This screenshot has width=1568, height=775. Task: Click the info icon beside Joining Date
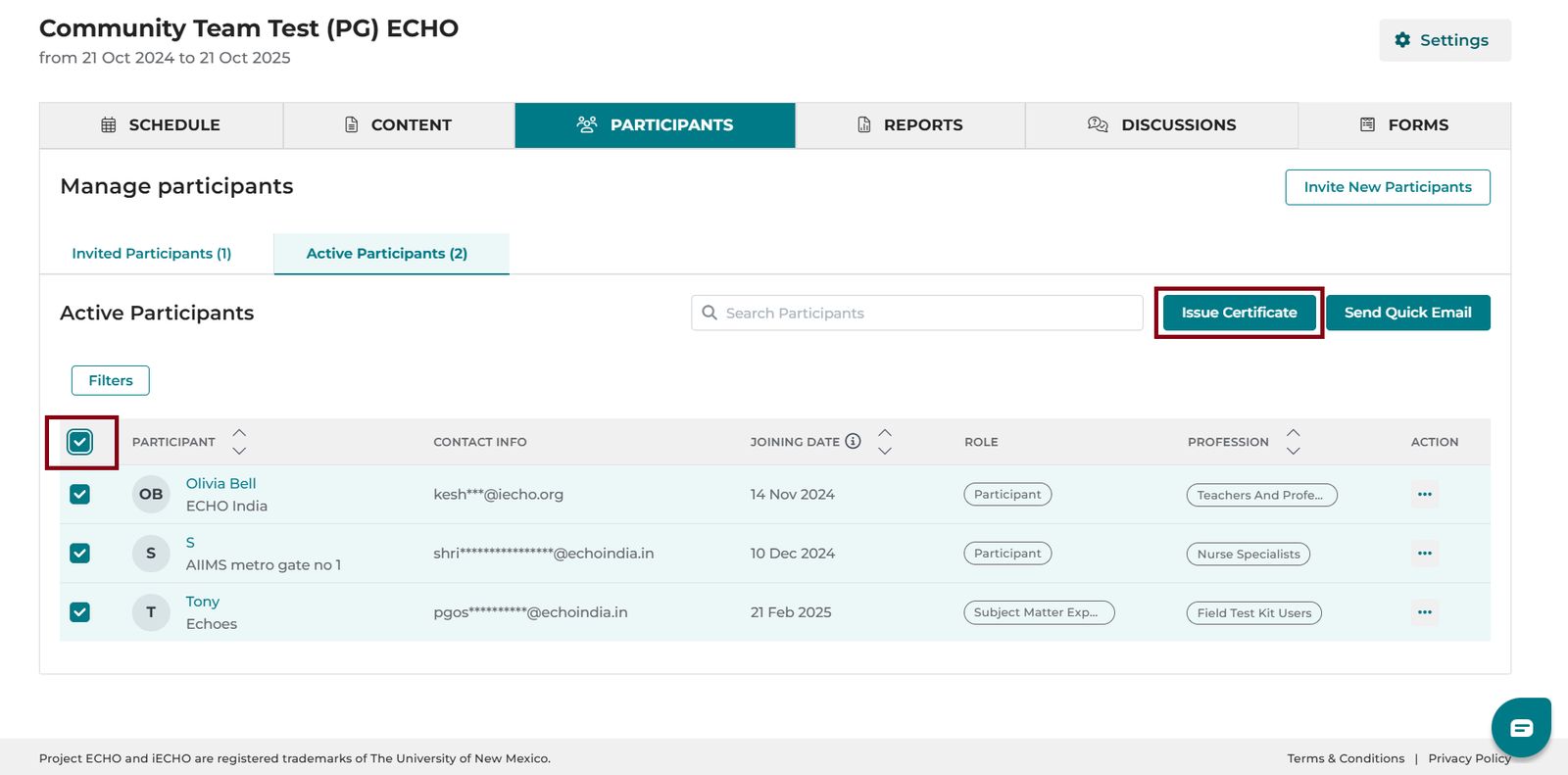click(x=853, y=441)
